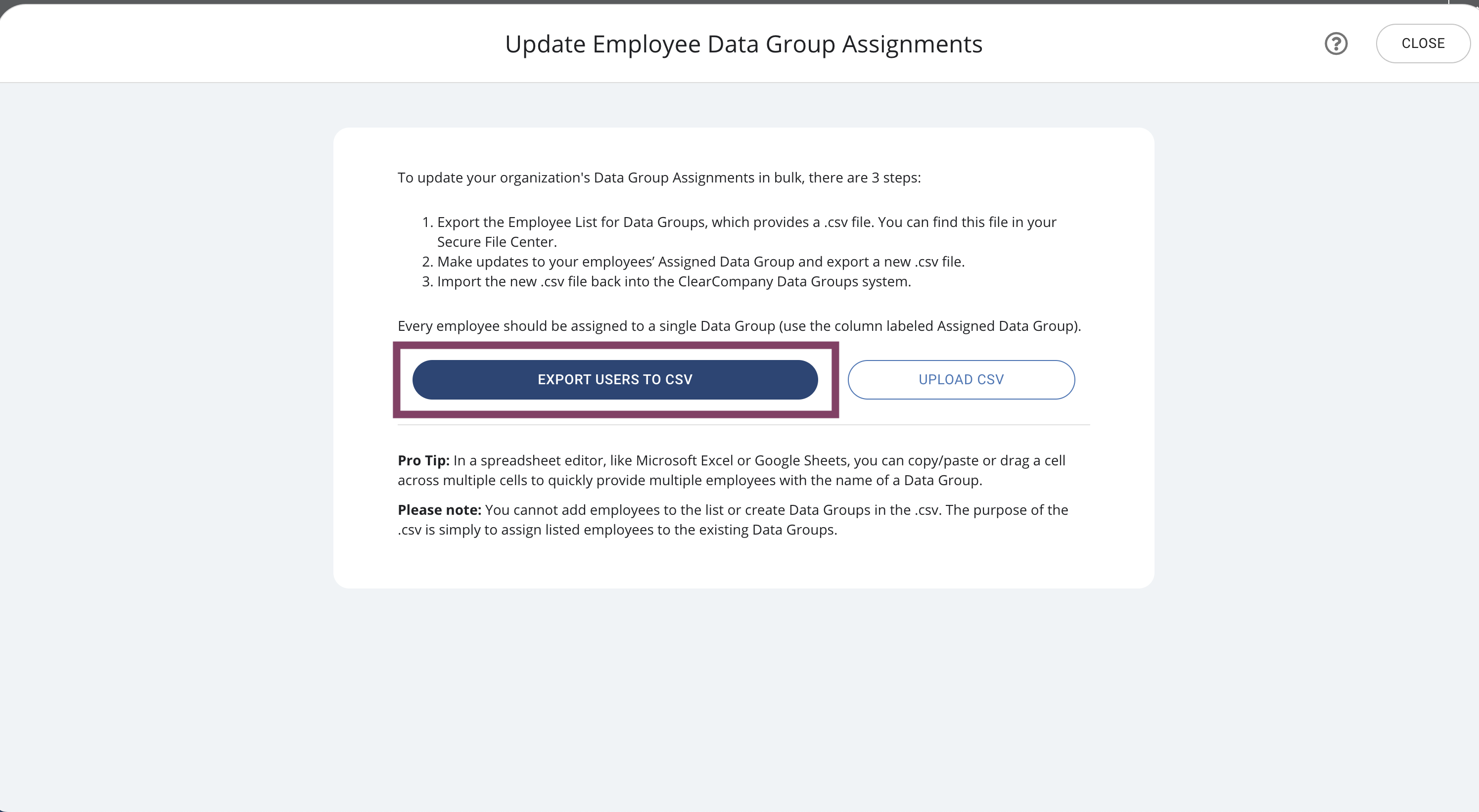Click the Update Employee Data Group Assignments title
Viewport: 1479px width, 812px height.
(743, 44)
